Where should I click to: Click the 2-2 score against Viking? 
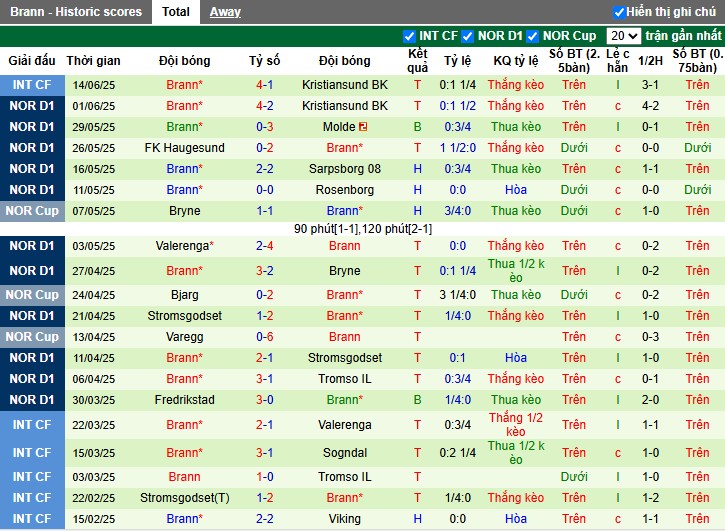[x=264, y=519]
